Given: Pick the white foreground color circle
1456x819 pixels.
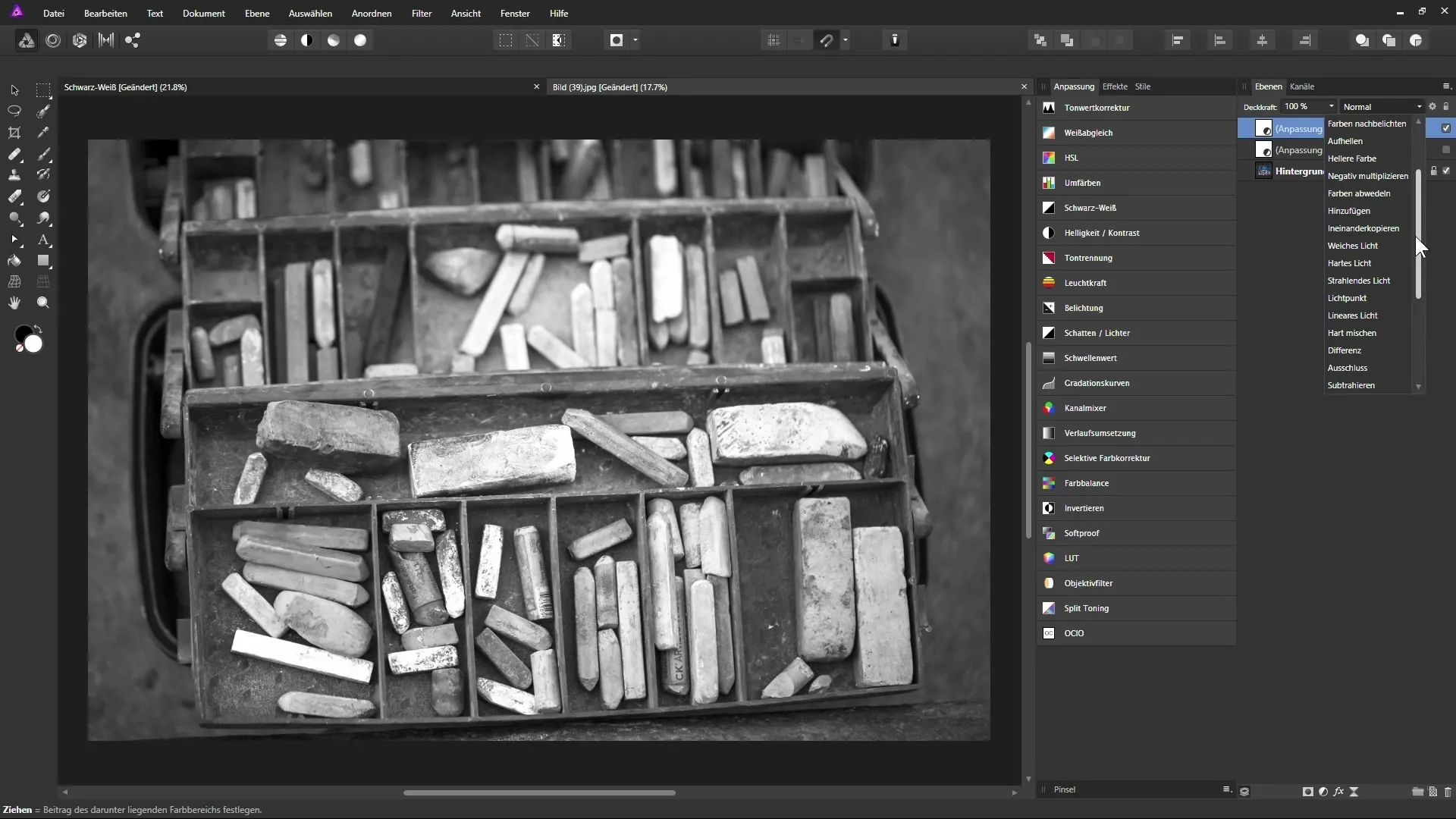Looking at the screenshot, I should (x=33, y=344).
